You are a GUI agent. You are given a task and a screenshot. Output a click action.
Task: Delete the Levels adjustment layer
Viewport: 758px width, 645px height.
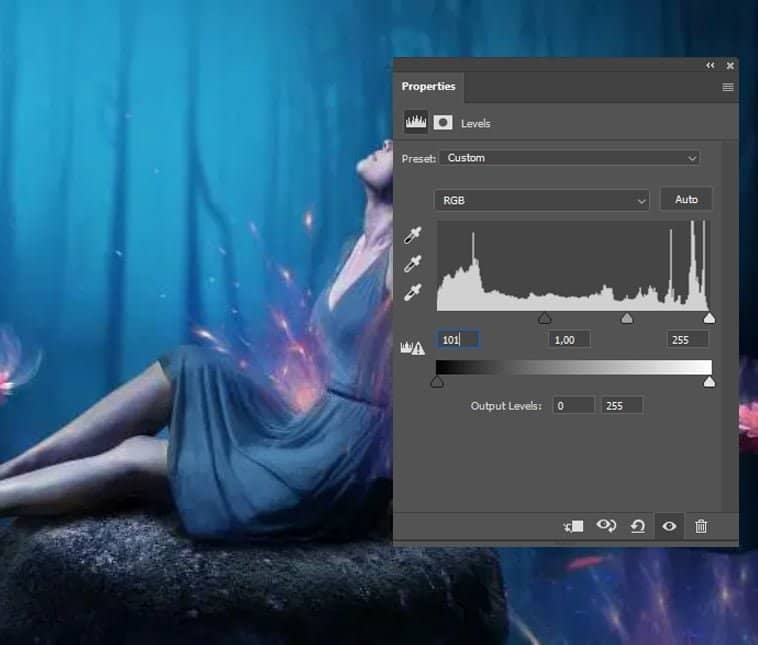701,526
